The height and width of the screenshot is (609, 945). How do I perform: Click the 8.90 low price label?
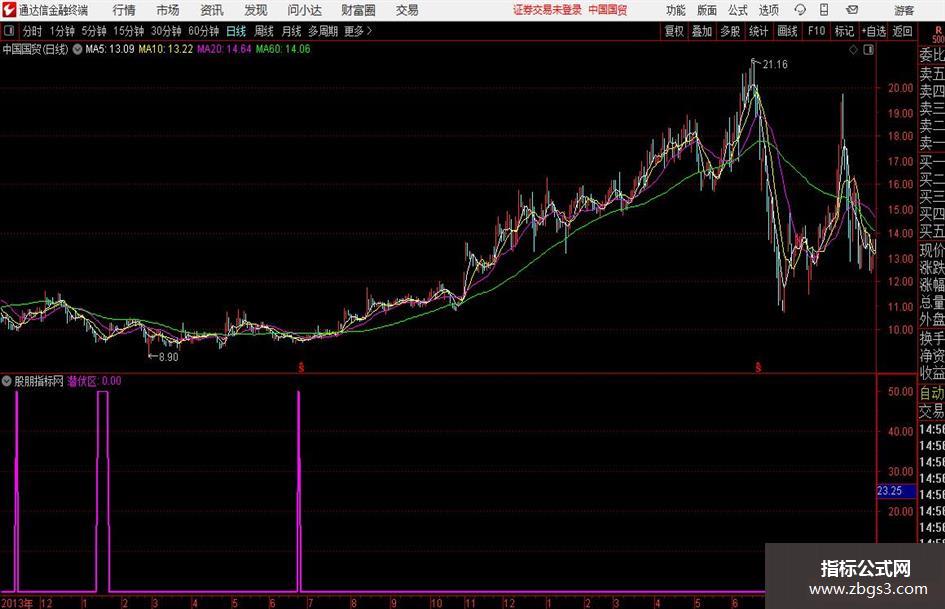coord(168,357)
